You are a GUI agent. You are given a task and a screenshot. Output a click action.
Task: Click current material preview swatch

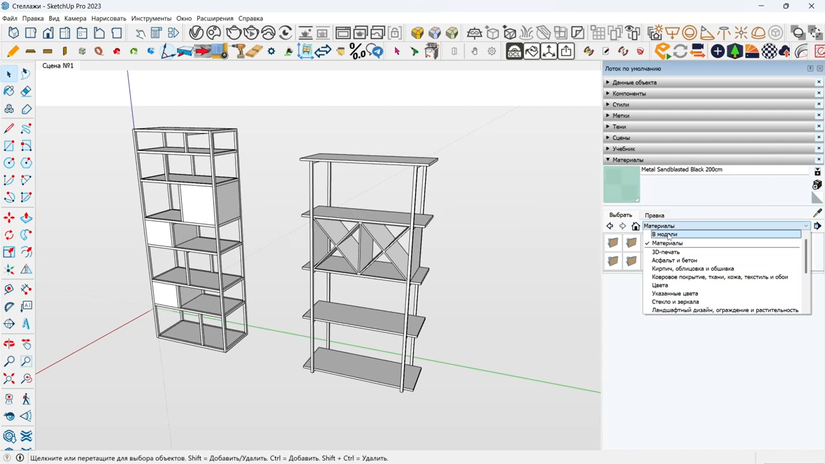tap(622, 185)
